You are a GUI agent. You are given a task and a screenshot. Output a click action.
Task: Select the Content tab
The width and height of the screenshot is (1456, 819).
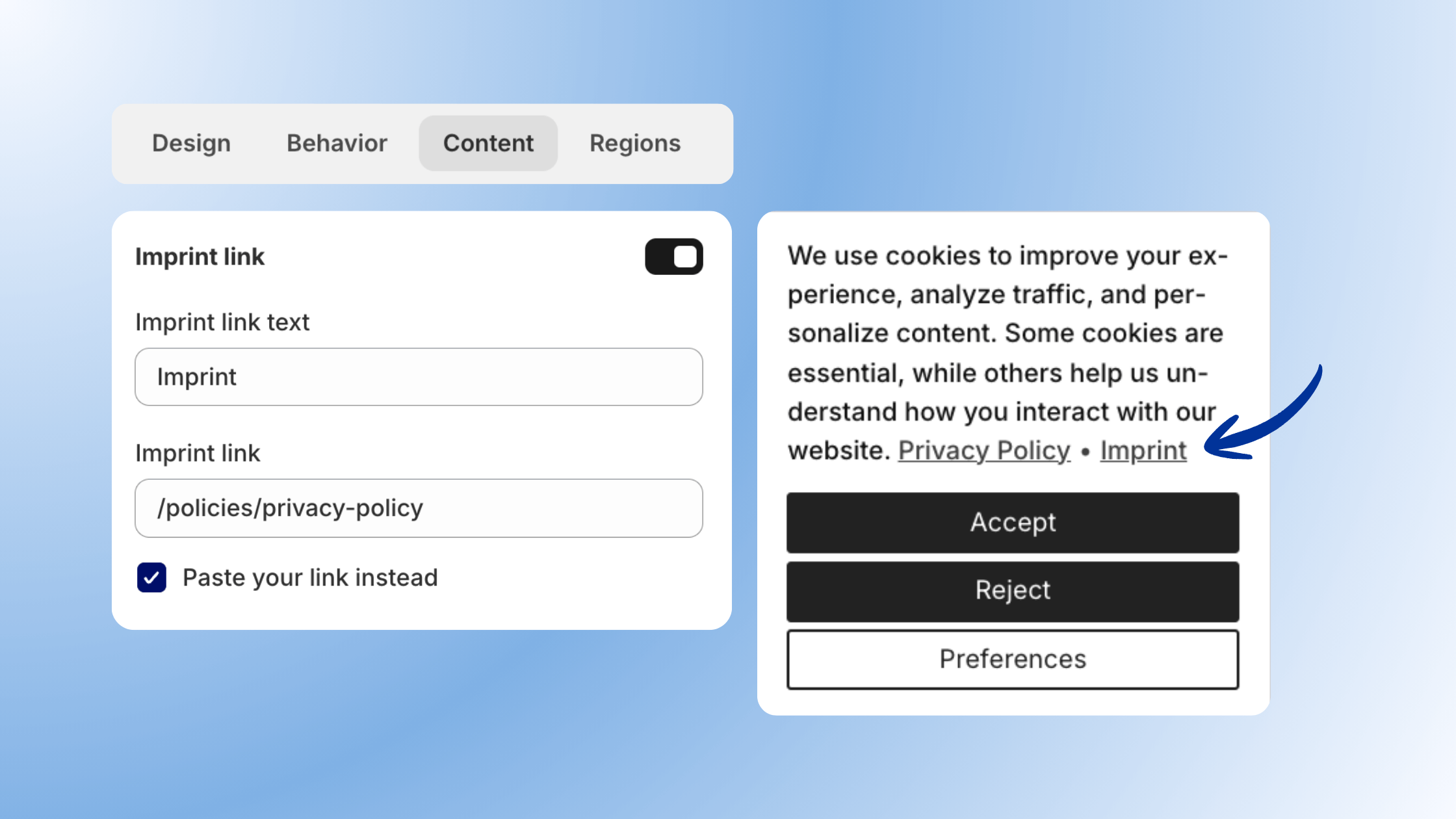click(x=488, y=143)
